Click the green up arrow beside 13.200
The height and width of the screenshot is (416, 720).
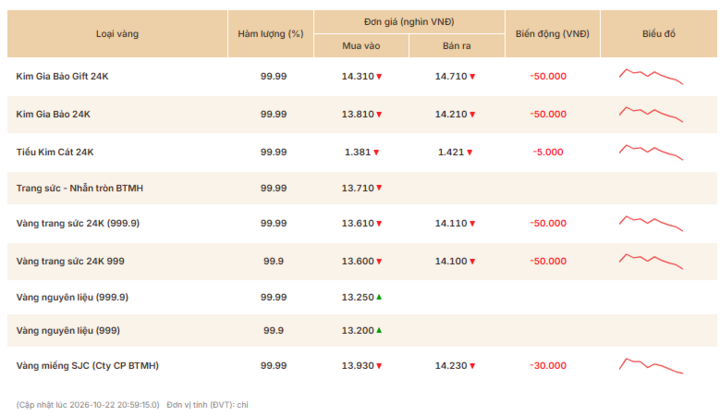pyautogui.click(x=379, y=330)
